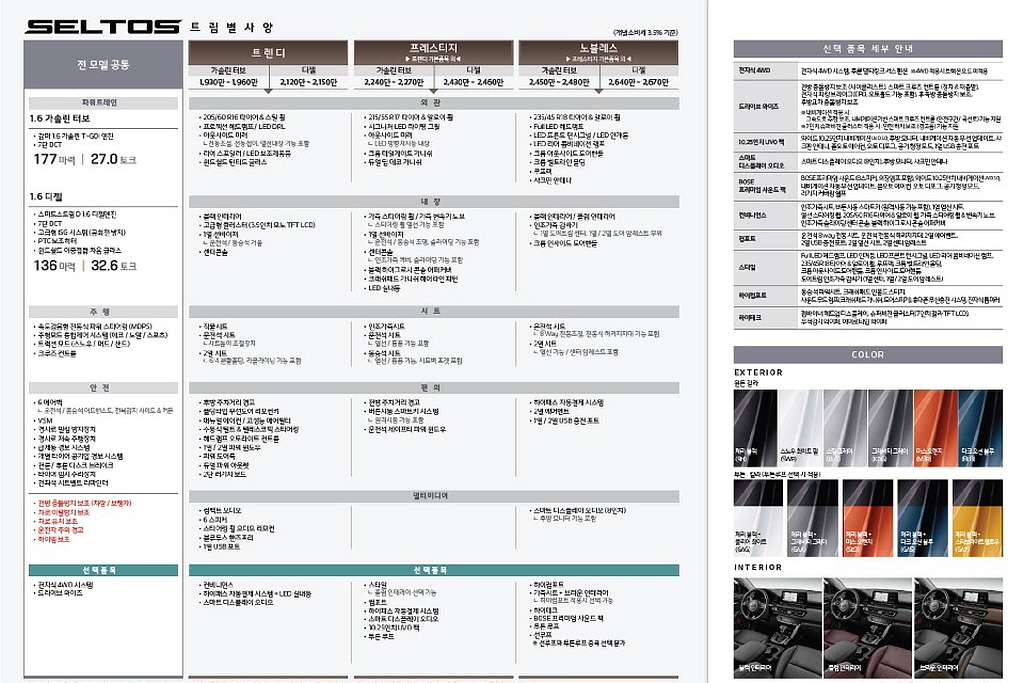1024x683 pixels.
Task: Pick the Mars Orange one-tone swatch
Action: (935, 428)
